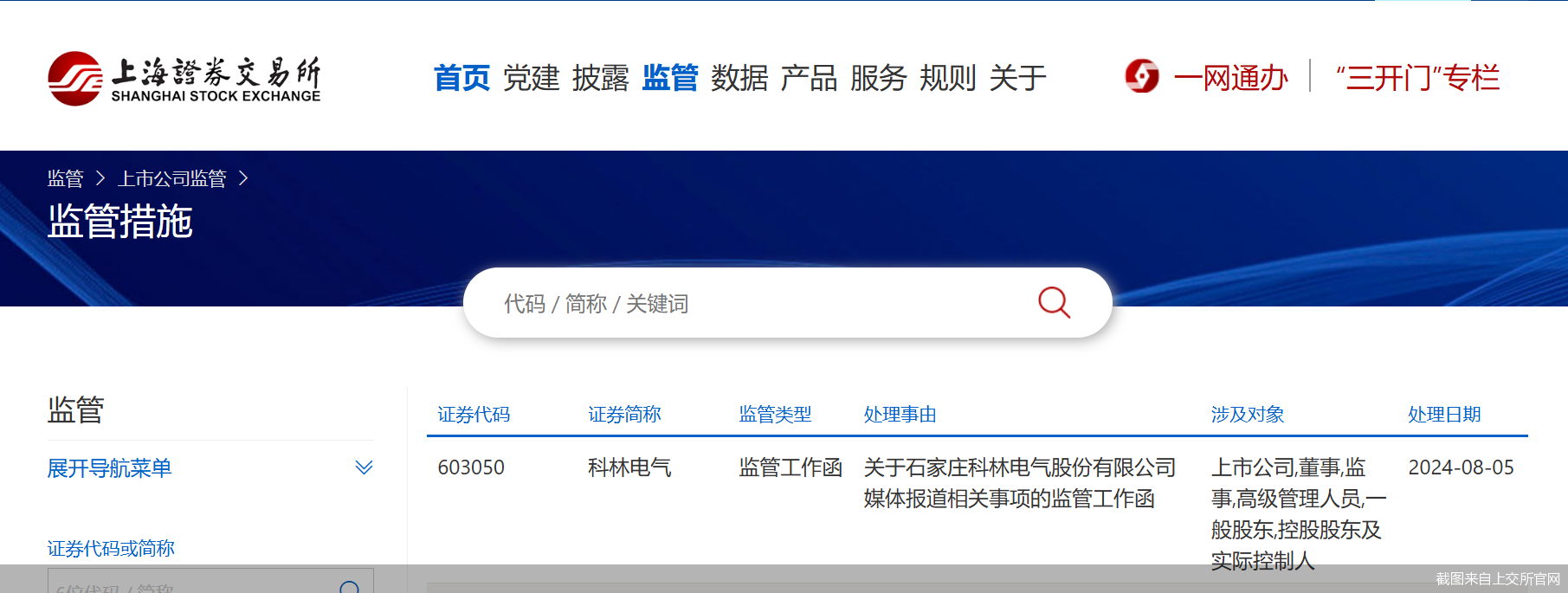This screenshot has width=1568, height=593.
Task: Go to 监管 breadcrumb
Action: [x=65, y=178]
